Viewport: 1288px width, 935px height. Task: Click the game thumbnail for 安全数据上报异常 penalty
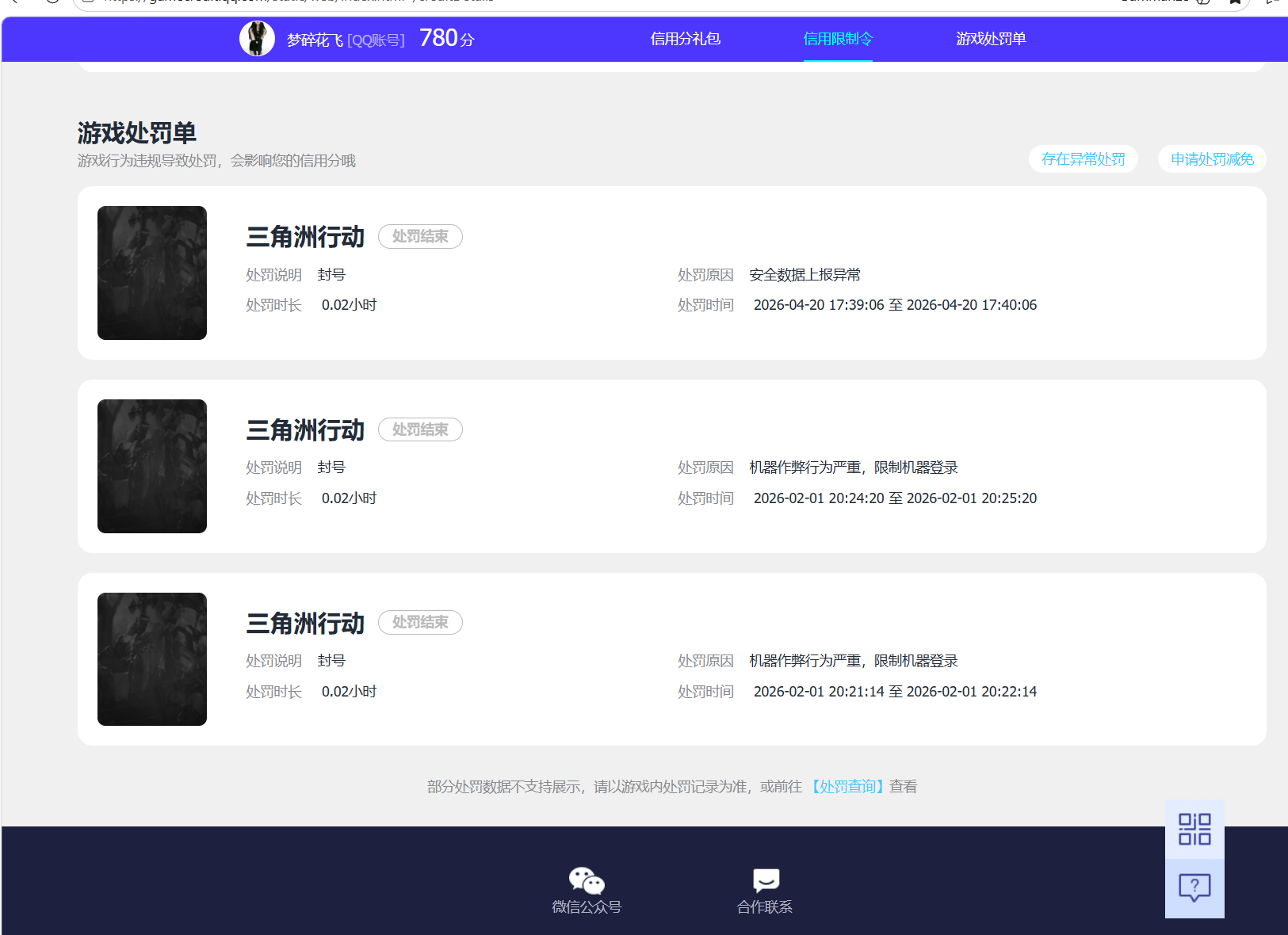point(152,273)
